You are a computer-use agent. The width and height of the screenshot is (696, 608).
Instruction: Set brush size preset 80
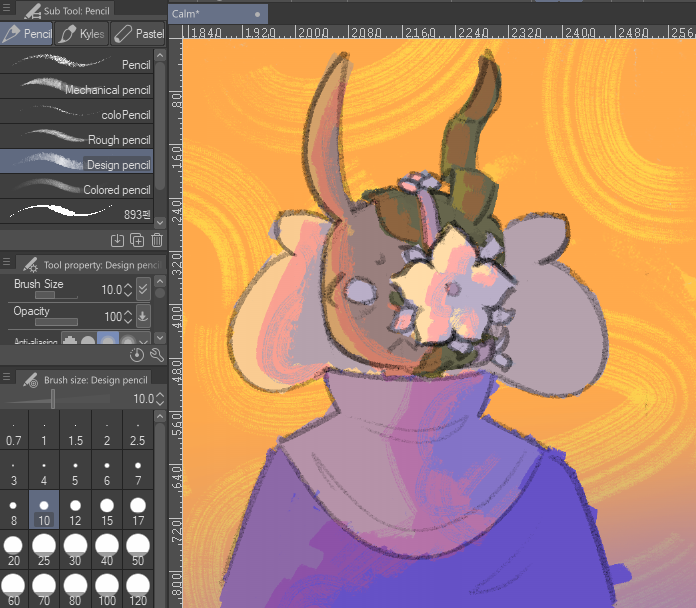[x=75, y=589]
